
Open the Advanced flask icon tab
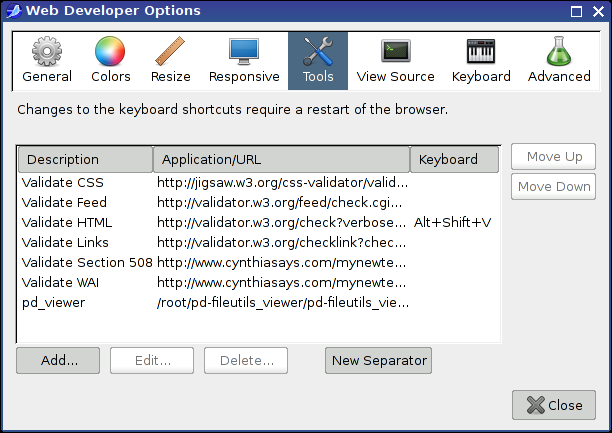coord(559,51)
